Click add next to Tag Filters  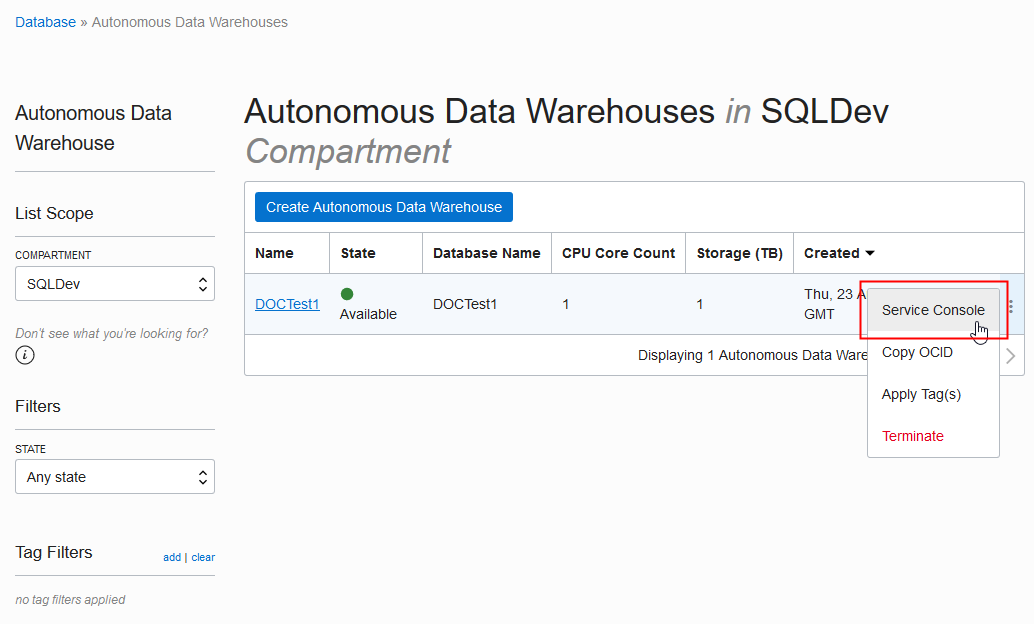click(x=172, y=557)
